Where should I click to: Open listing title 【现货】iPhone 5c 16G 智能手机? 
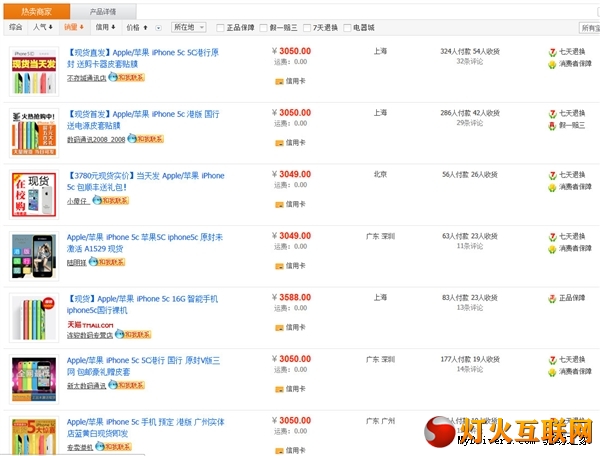[x=142, y=305]
